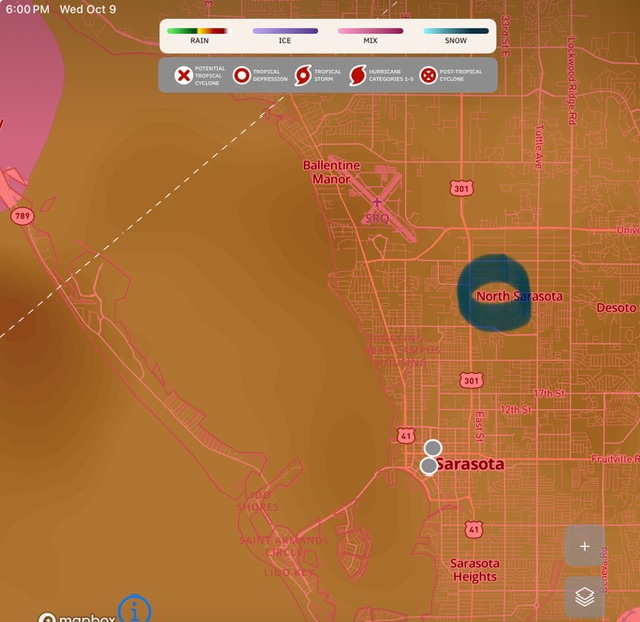
Task: Click the Sarasota city label
Action: pyautogui.click(x=471, y=464)
